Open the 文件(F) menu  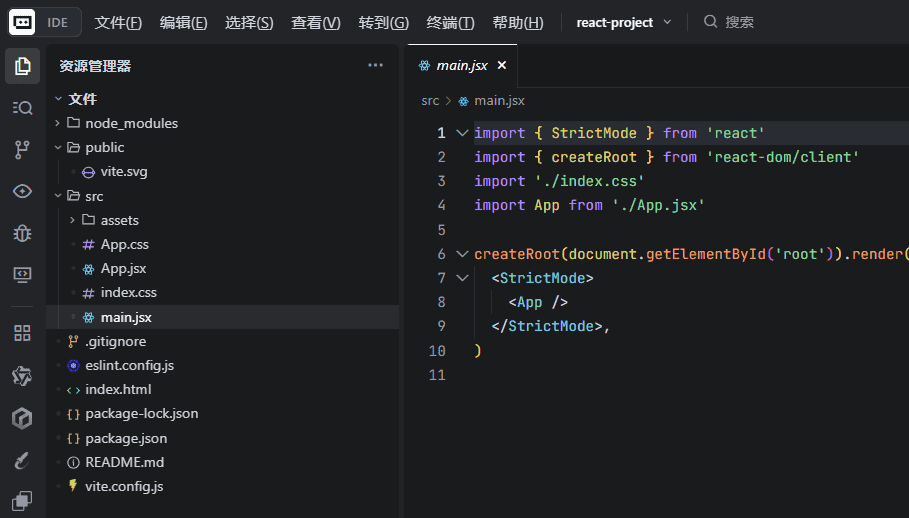pos(118,23)
